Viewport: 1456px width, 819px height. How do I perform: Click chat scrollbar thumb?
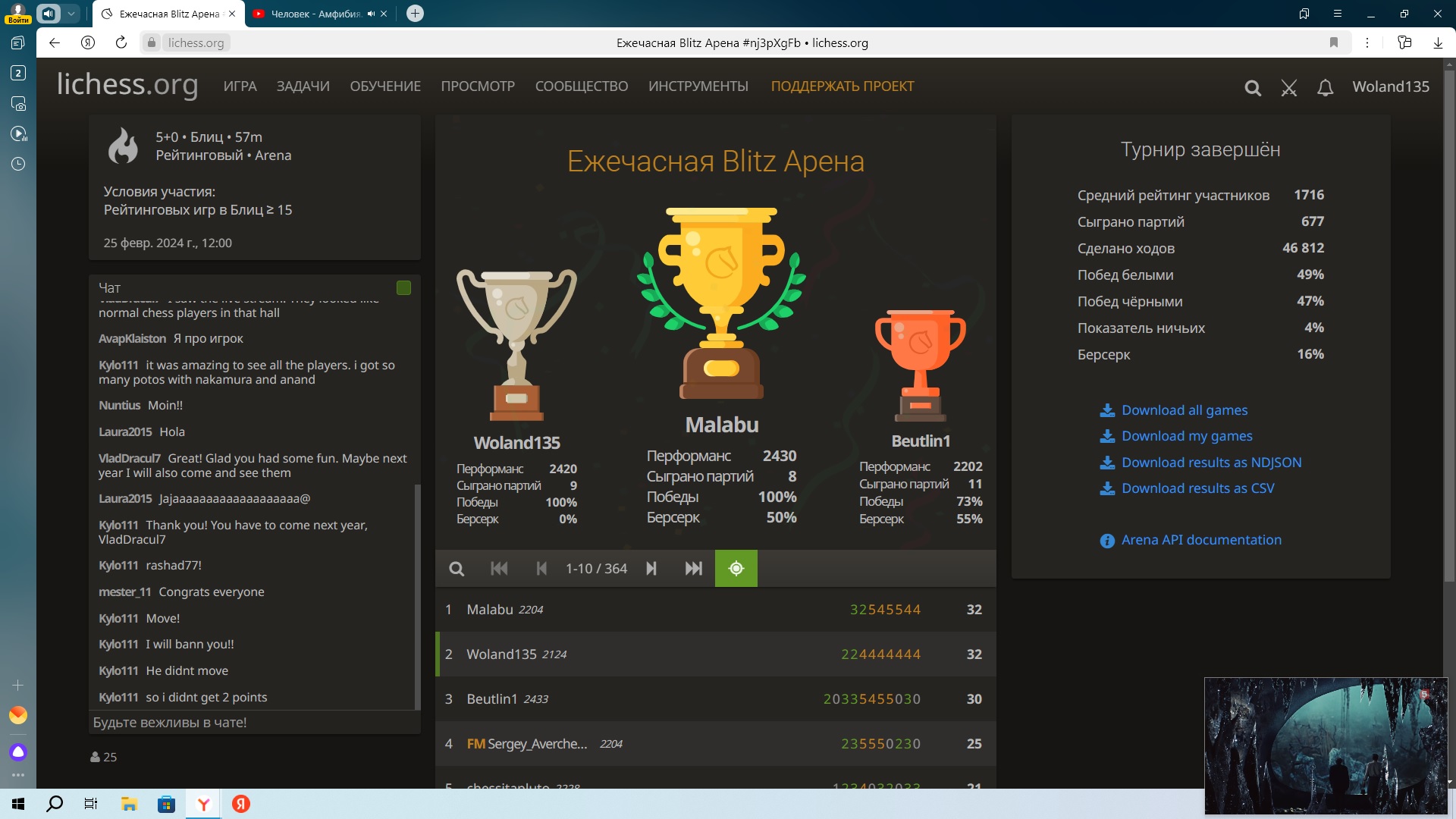pos(417,596)
